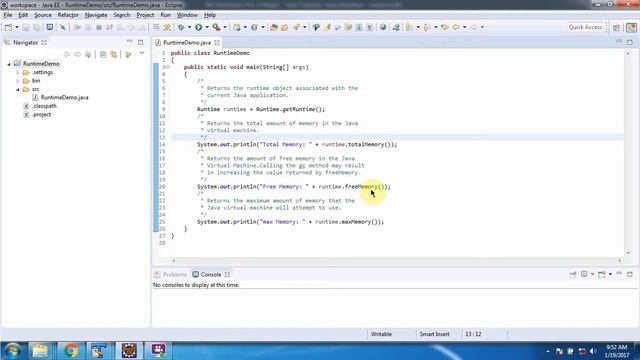Select the RuntimeDemo.java editor tab
The height and width of the screenshot is (360, 640).
[x=187, y=42]
